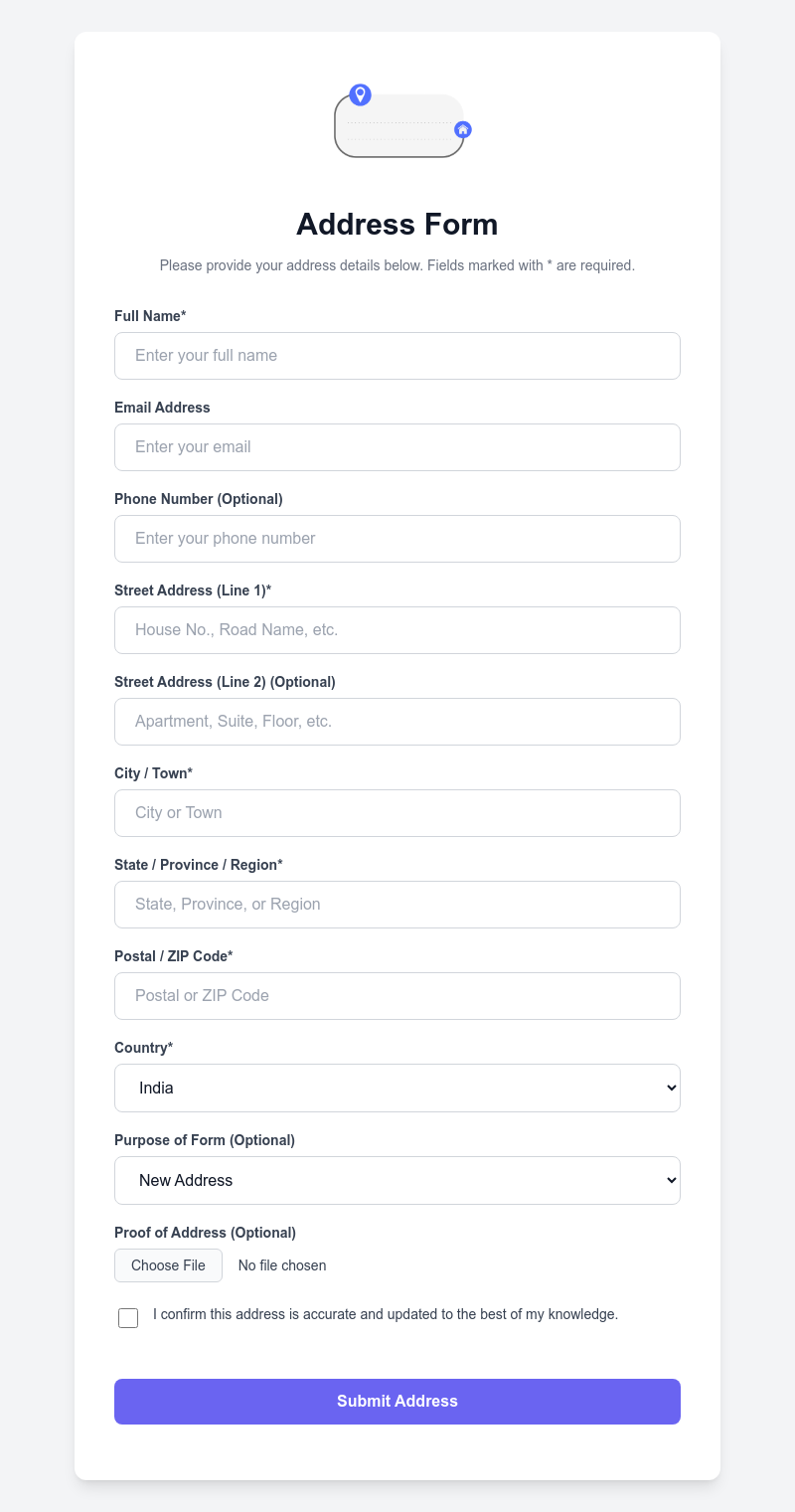Click the Phone Number input field
Screen dimensions: 795x1512
coord(397,538)
